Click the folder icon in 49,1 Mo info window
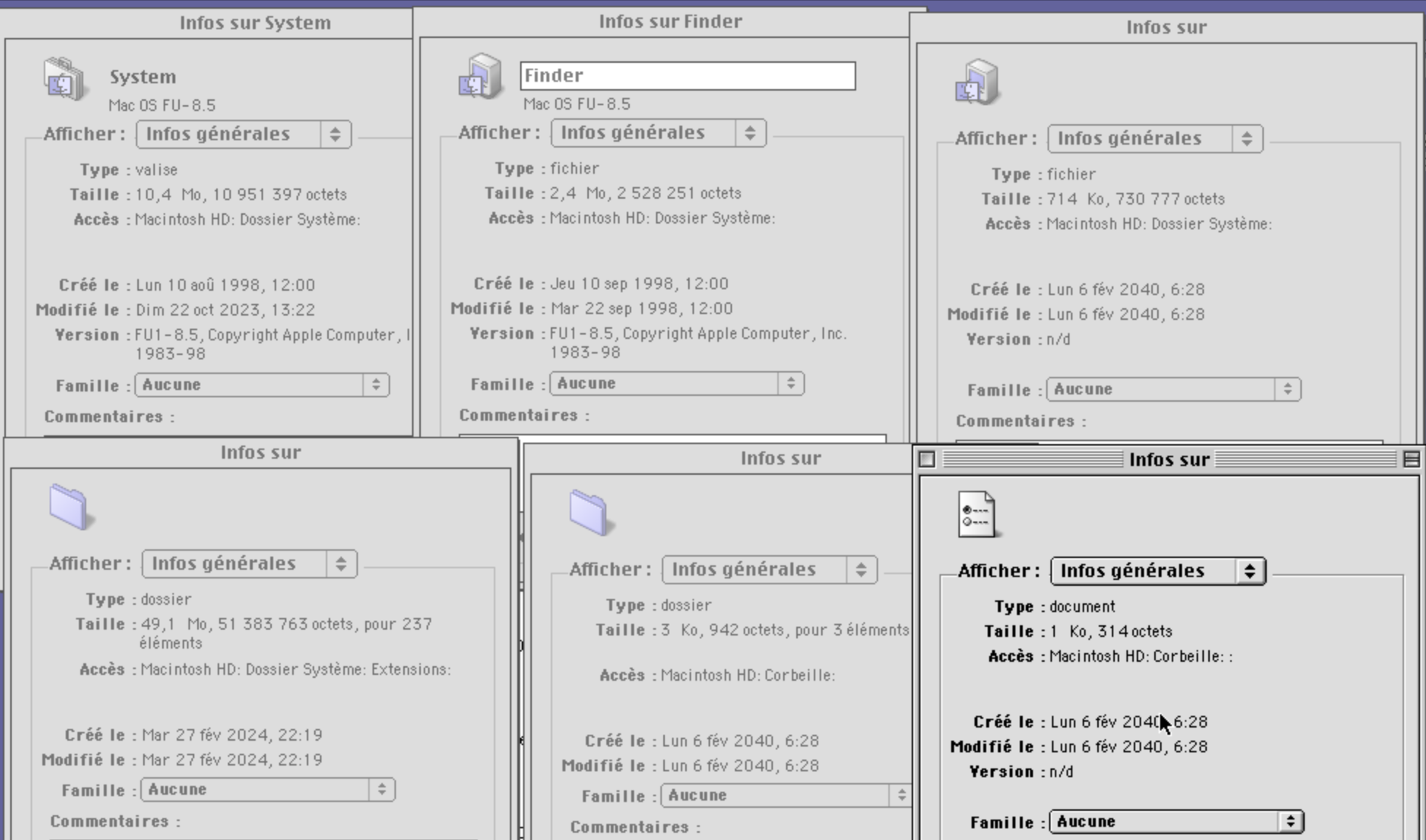Screen dimensions: 1426x840 (70, 506)
